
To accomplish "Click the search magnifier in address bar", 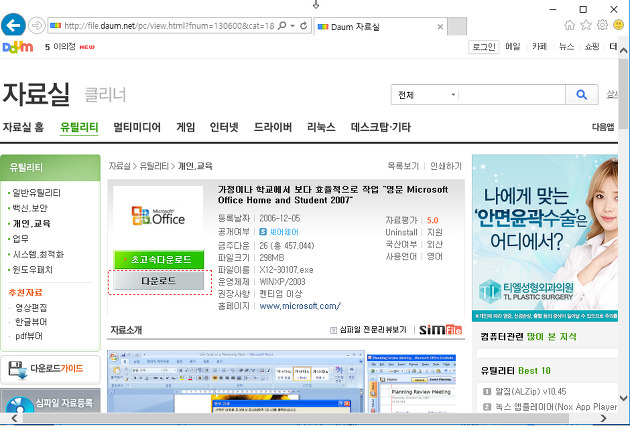I will coord(282,26).
